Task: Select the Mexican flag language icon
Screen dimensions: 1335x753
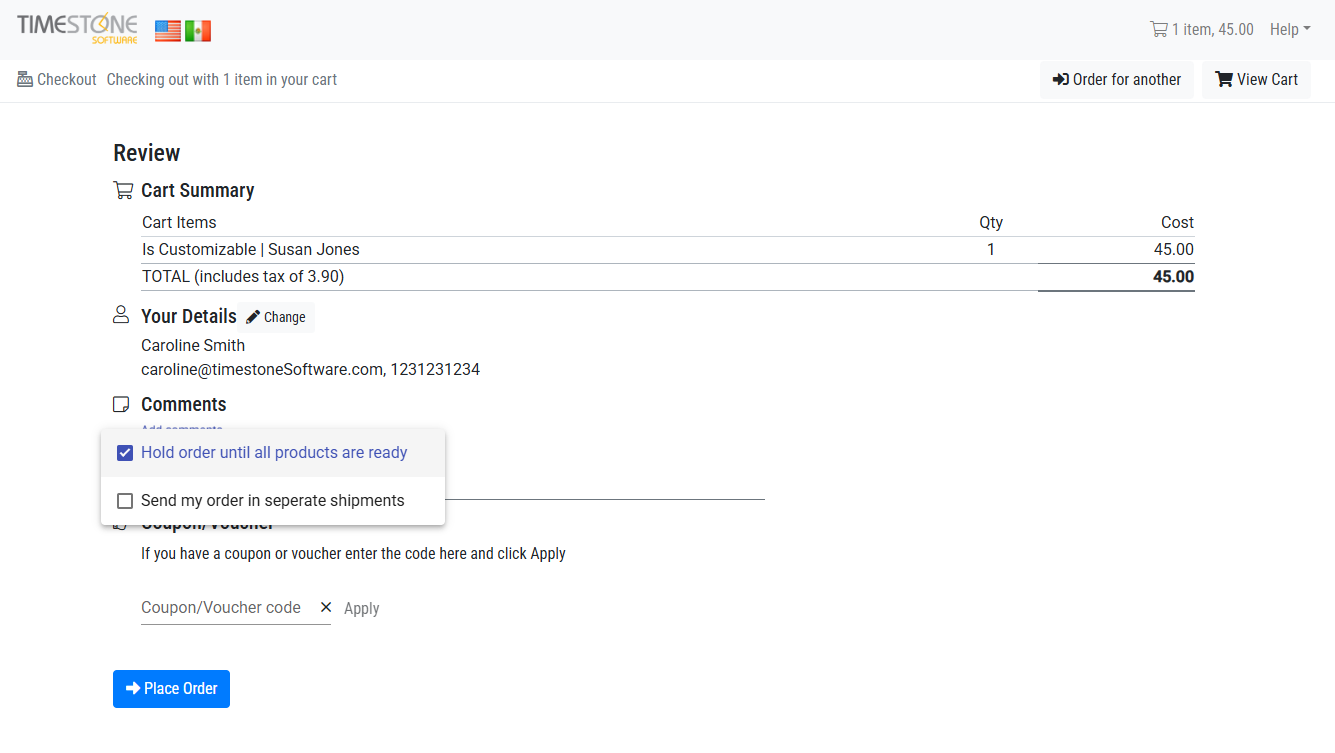Action: point(197,30)
